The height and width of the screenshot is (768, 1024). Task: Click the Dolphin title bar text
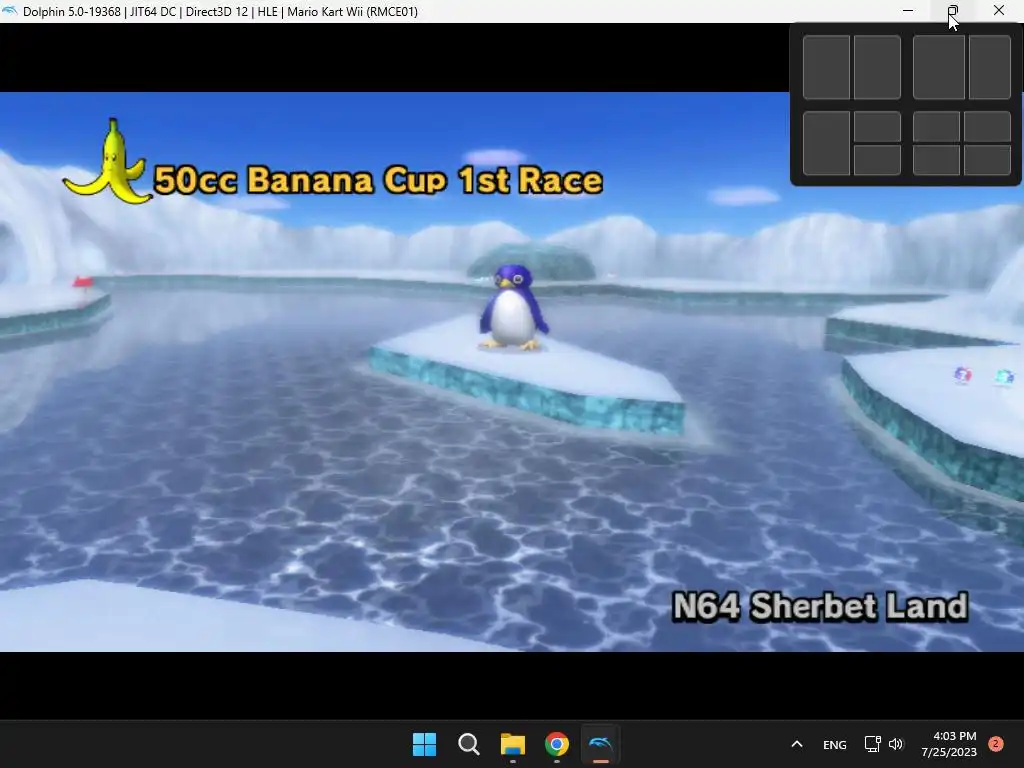tap(220, 12)
